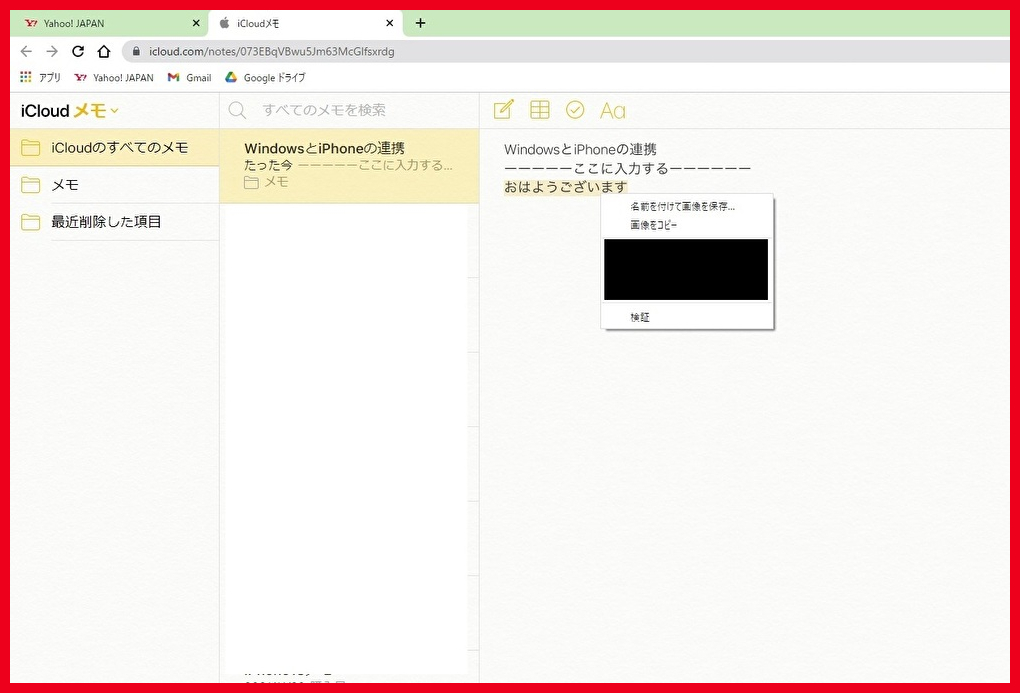This screenshot has height=693, width=1020.
Task: Switch to the iCloudメモ tab
Action: (306, 23)
